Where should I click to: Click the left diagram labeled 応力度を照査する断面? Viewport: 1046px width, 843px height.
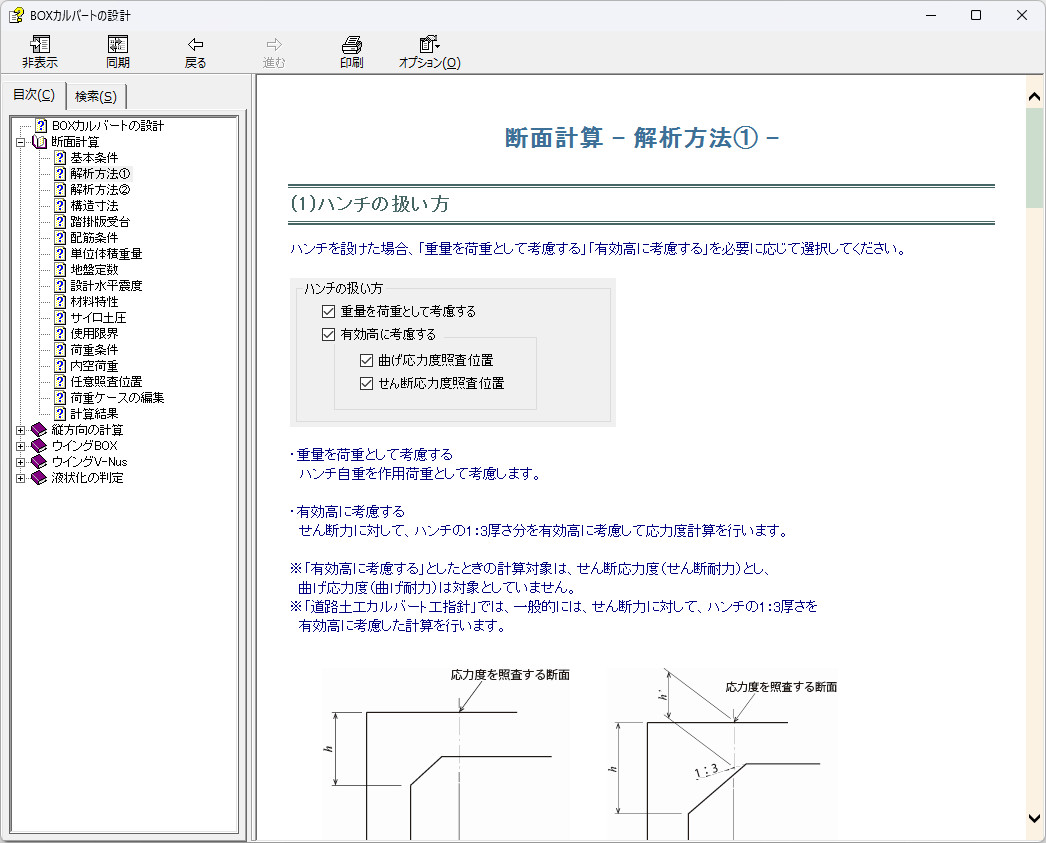coord(446,754)
